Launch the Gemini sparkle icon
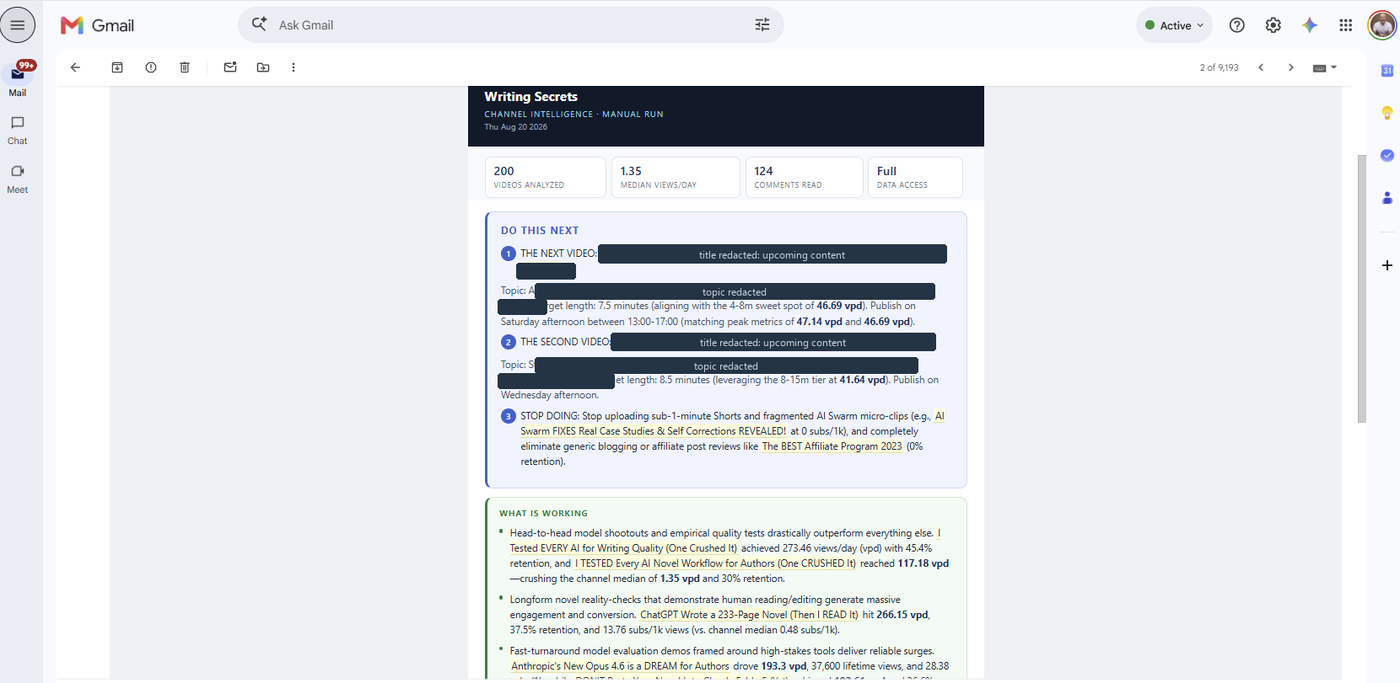1400x683 pixels. coord(1310,25)
